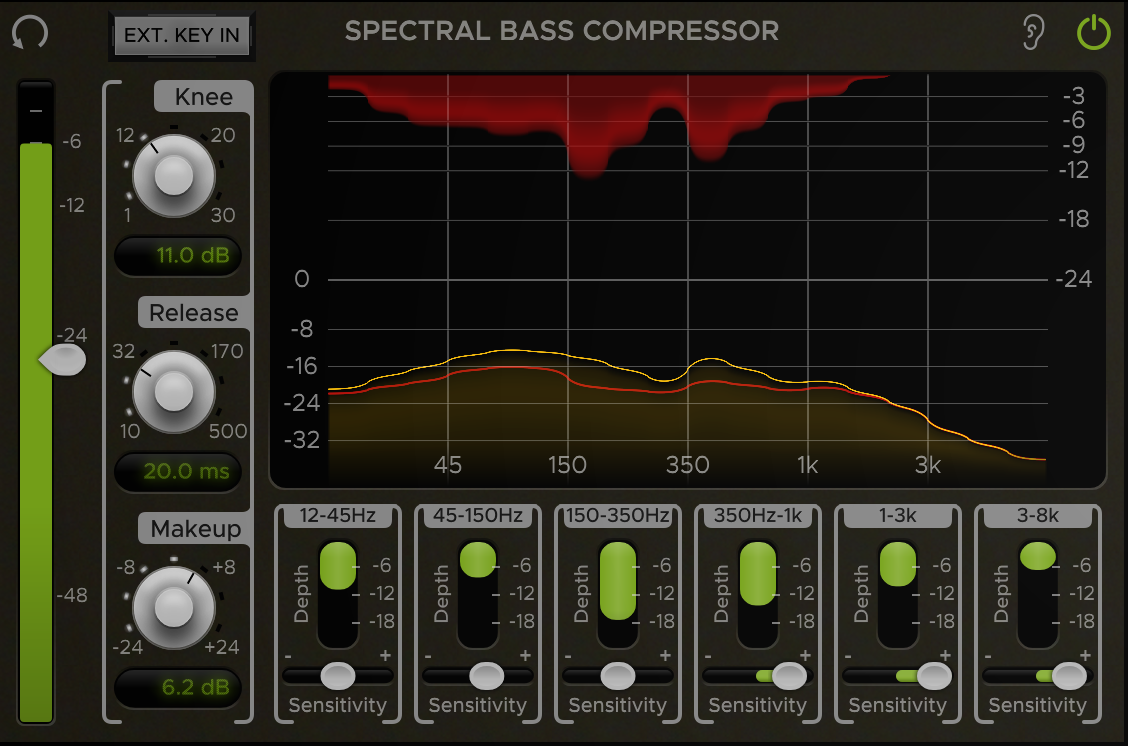Viewport: 1128px width, 746px height.
Task: Select the 45-150Hz band label
Action: [478, 515]
